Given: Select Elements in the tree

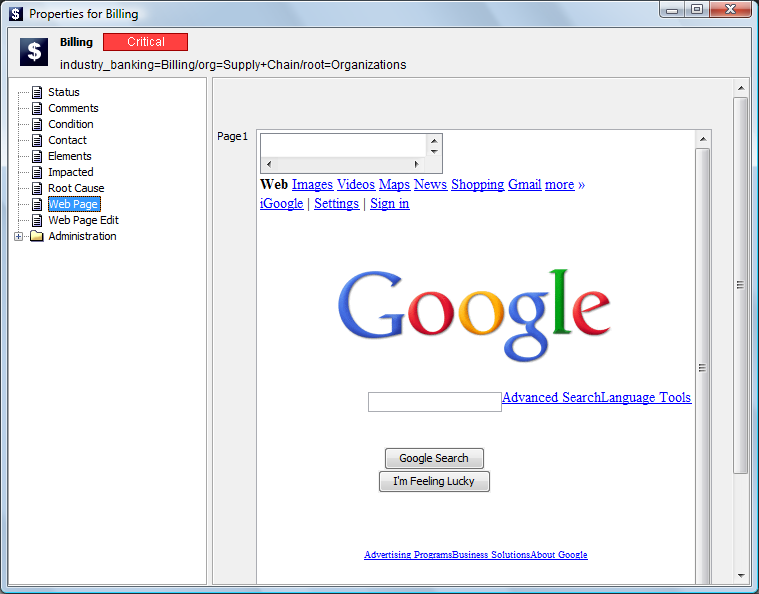Looking at the screenshot, I should click(x=70, y=156).
